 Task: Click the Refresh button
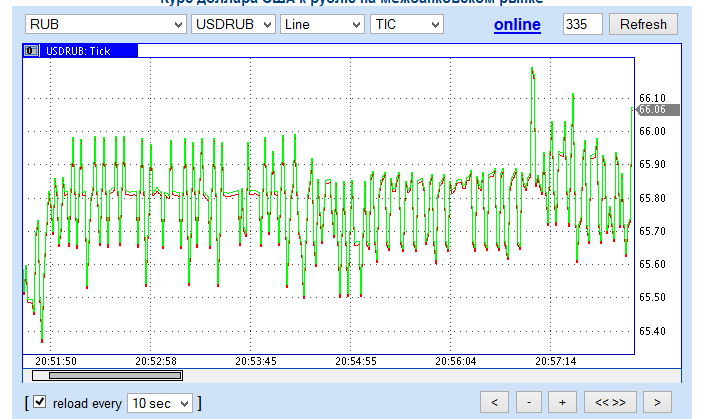click(643, 24)
